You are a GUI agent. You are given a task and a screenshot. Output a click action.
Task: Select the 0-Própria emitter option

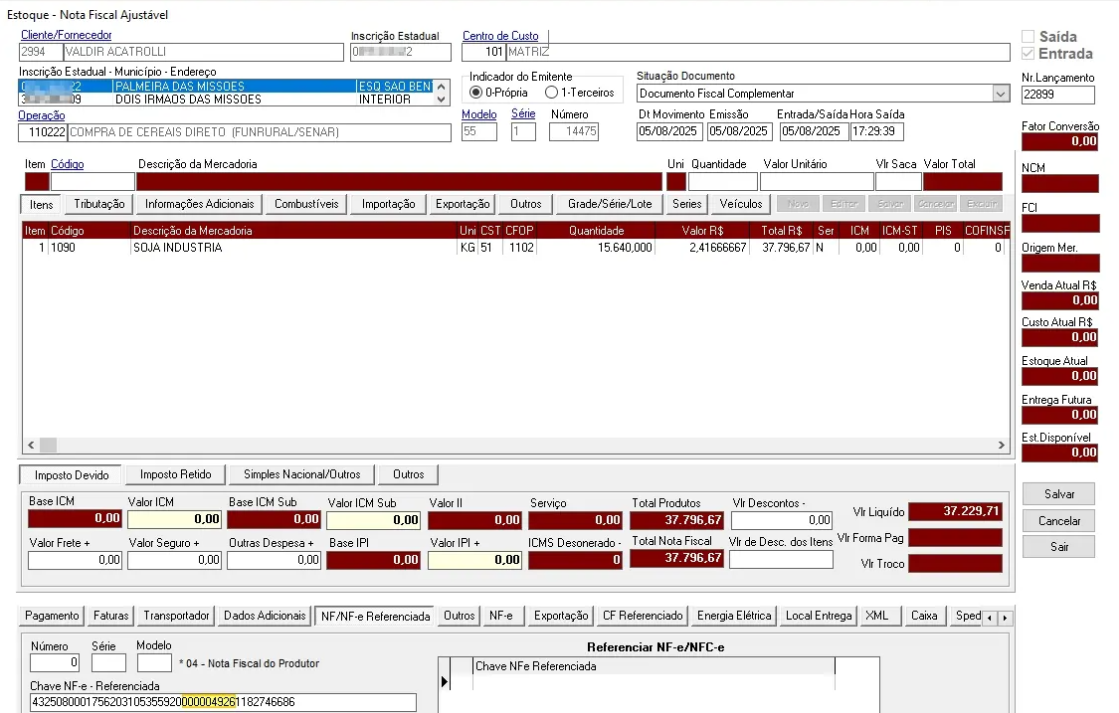click(x=498, y=93)
